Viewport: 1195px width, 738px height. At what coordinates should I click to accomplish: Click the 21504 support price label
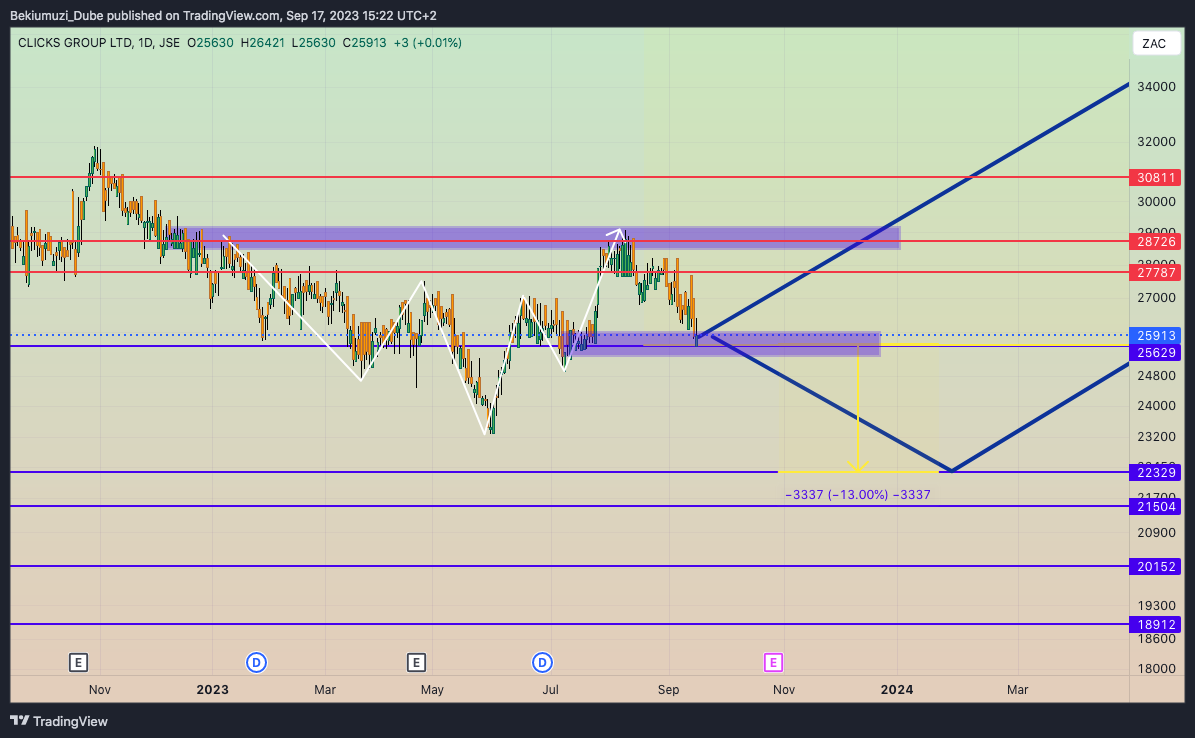tap(1155, 507)
